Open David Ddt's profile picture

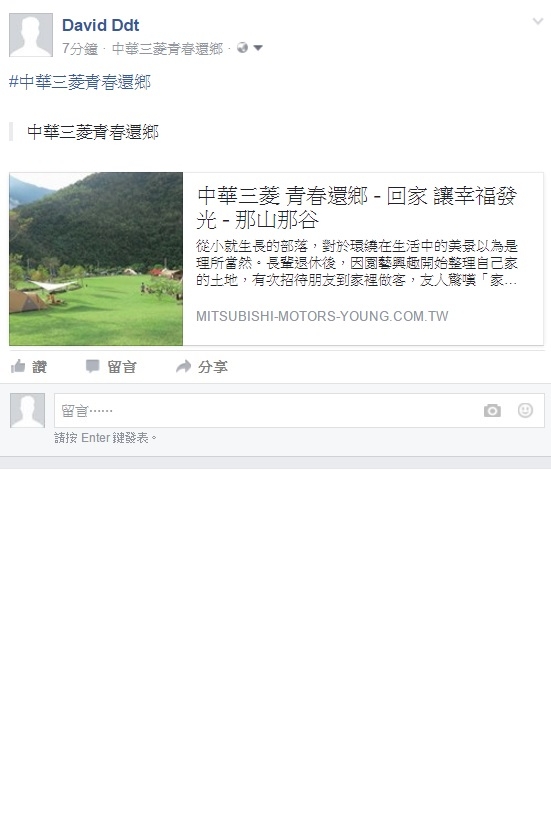pos(31,35)
